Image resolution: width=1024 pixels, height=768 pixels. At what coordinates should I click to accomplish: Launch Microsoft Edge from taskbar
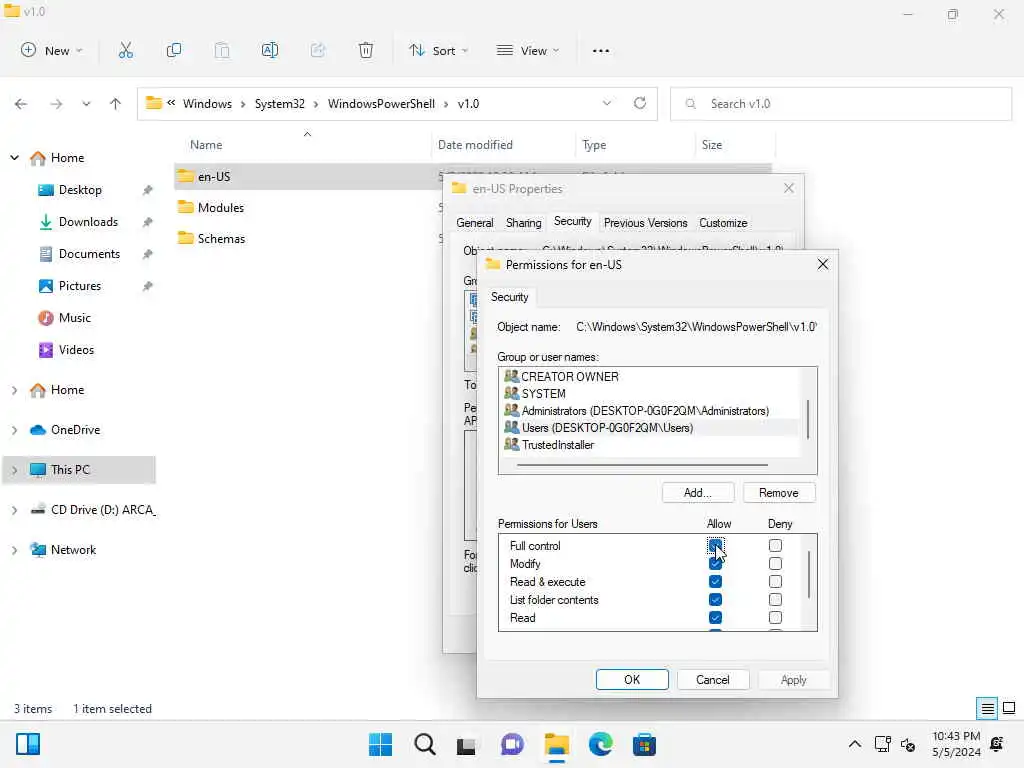[x=600, y=744]
